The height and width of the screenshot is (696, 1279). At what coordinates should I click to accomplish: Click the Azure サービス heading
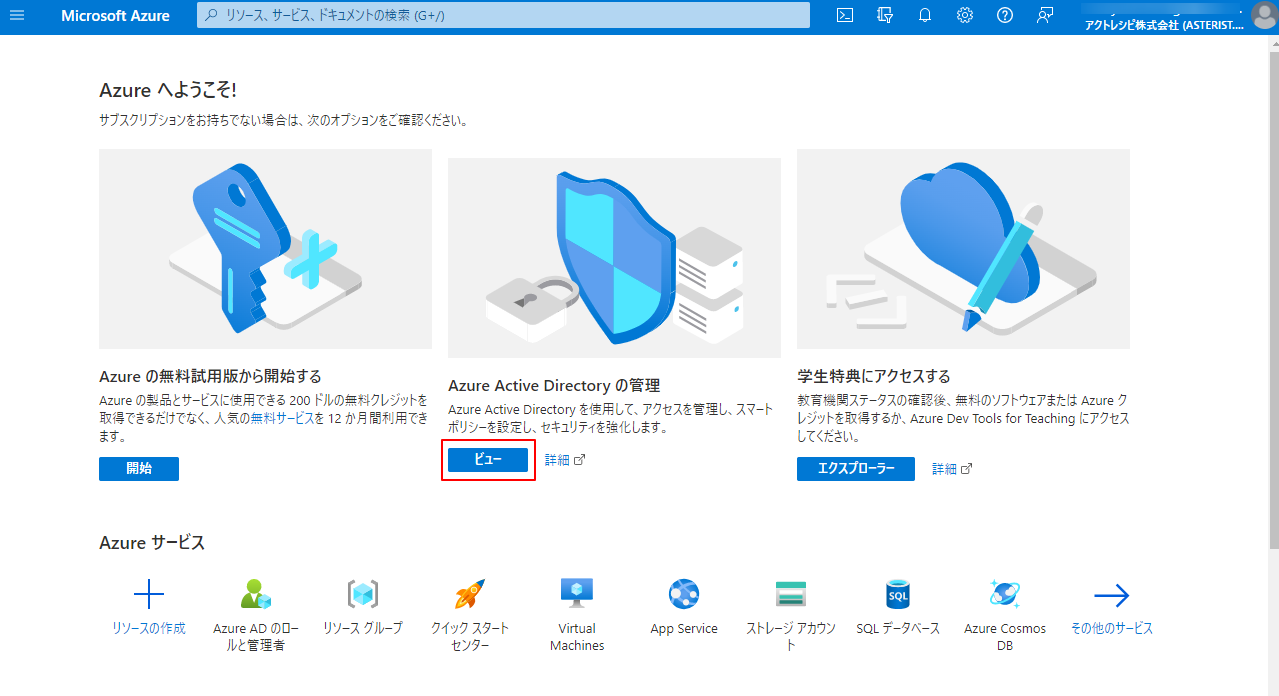tap(152, 543)
